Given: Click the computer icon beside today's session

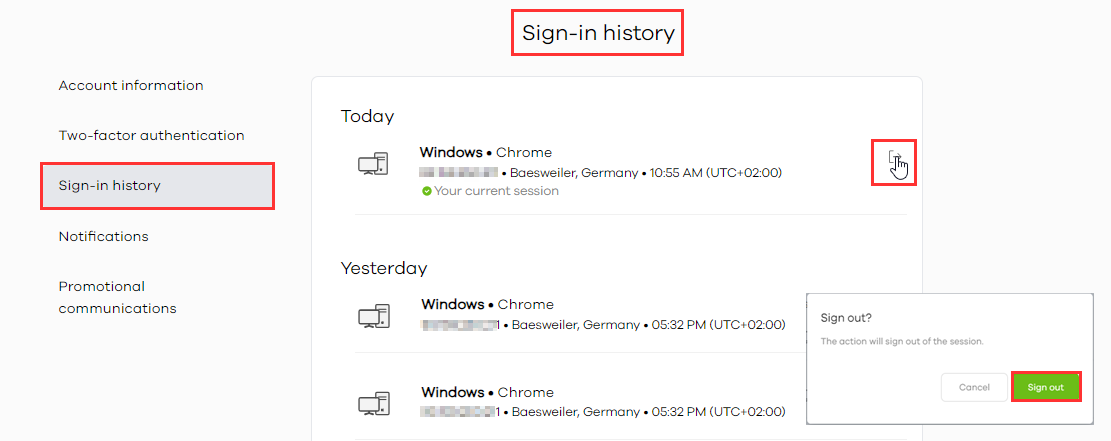Looking at the screenshot, I should point(373,165).
